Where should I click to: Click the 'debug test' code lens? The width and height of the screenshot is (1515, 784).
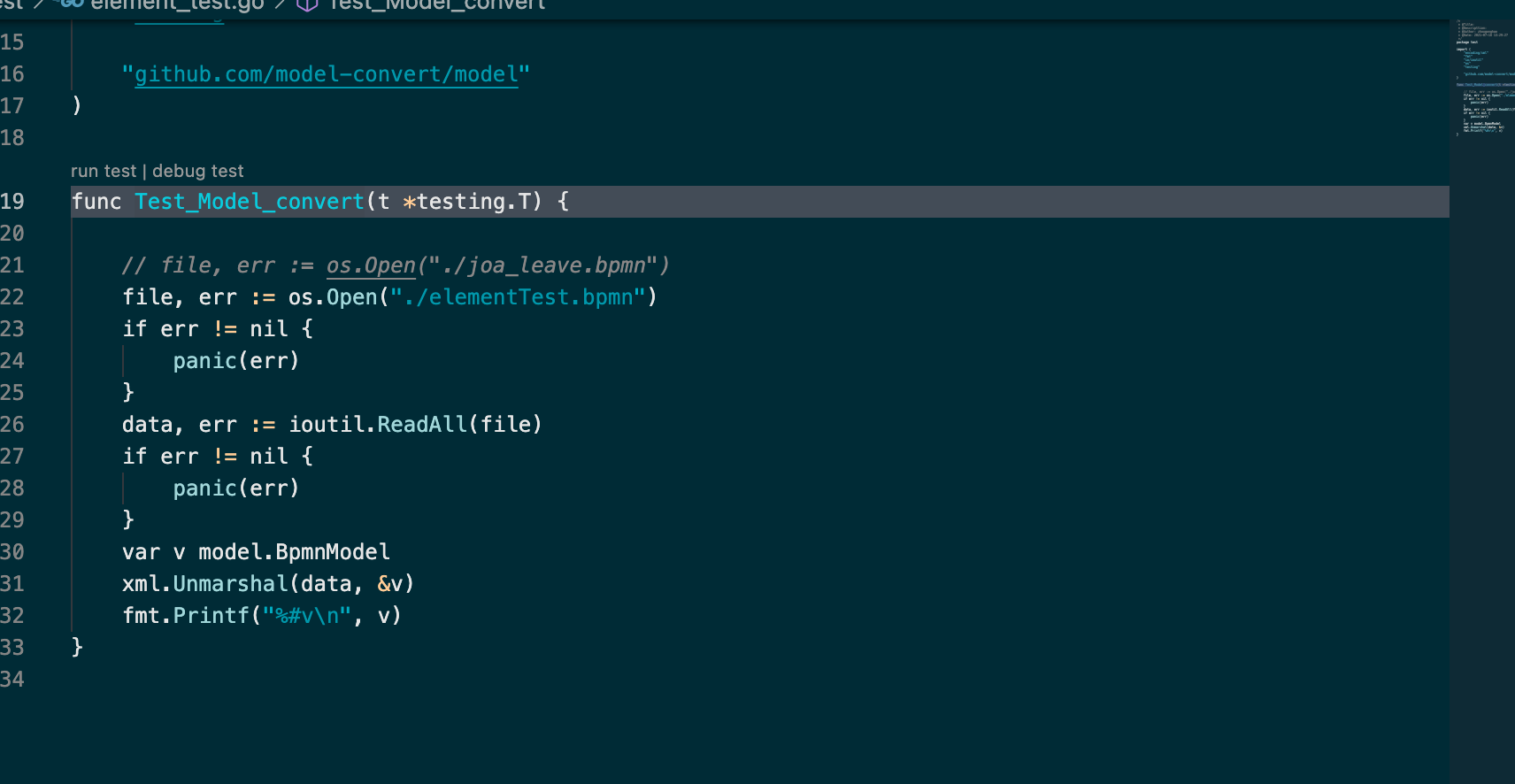(197, 171)
